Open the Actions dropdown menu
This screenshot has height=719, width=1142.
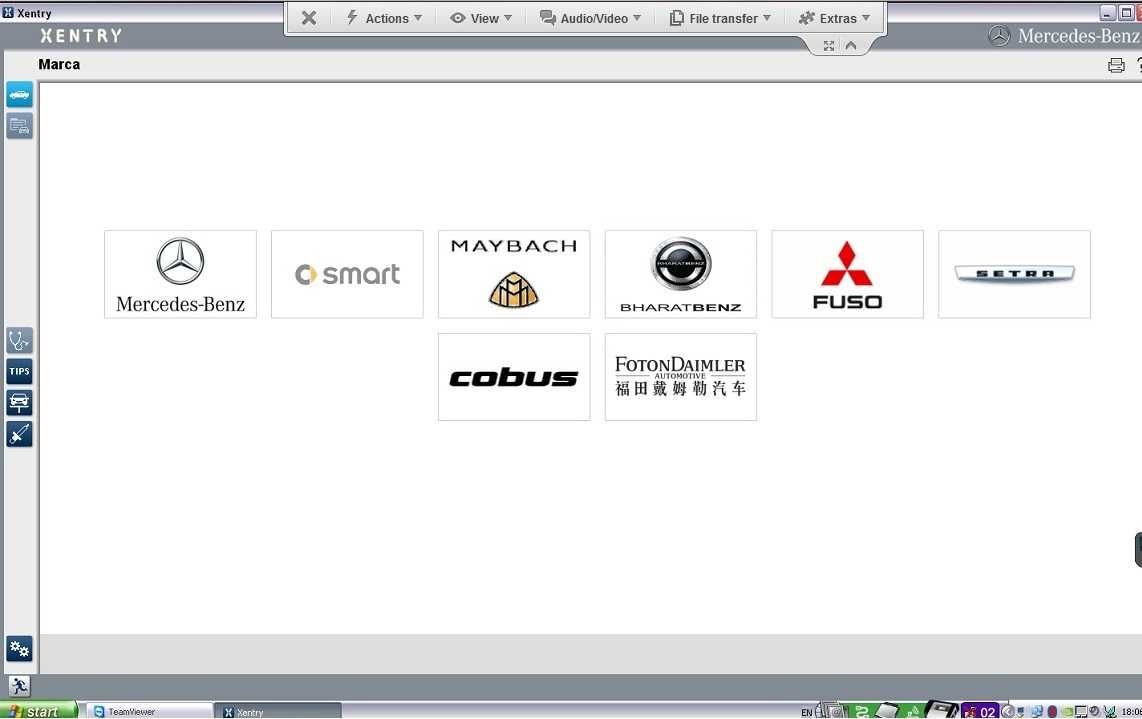[x=384, y=18]
